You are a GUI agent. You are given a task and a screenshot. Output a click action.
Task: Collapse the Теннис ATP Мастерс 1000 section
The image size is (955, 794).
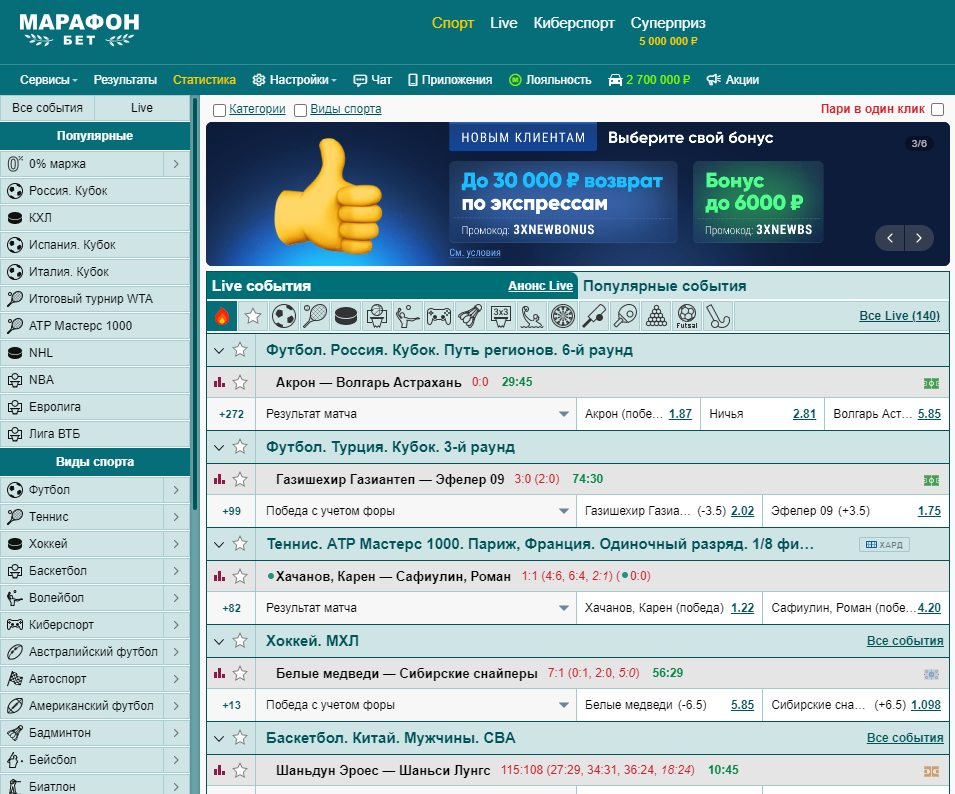(219, 544)
